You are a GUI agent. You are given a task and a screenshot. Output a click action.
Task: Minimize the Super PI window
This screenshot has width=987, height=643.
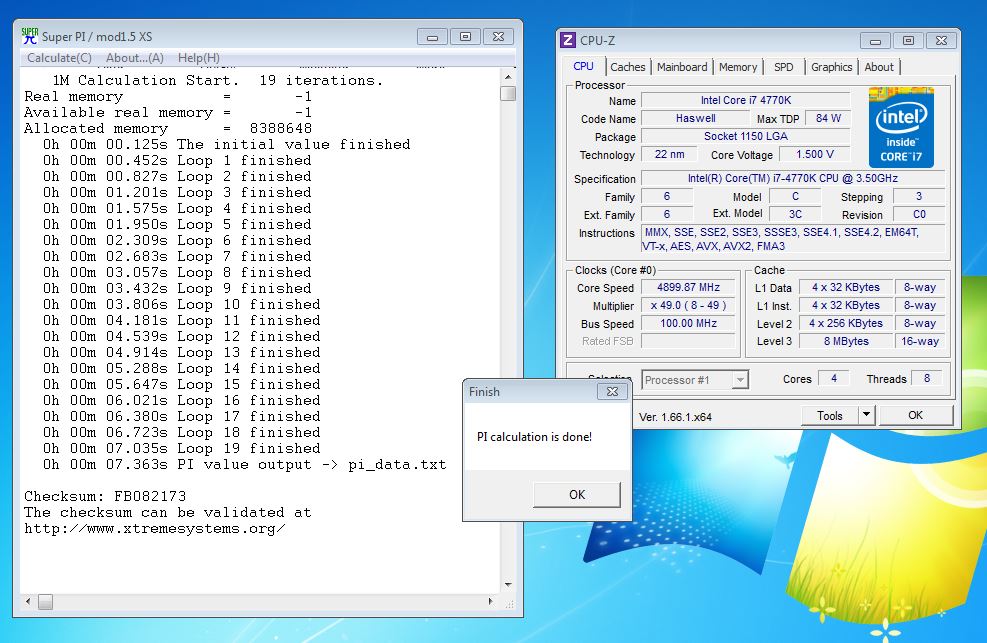pos(432,37)
